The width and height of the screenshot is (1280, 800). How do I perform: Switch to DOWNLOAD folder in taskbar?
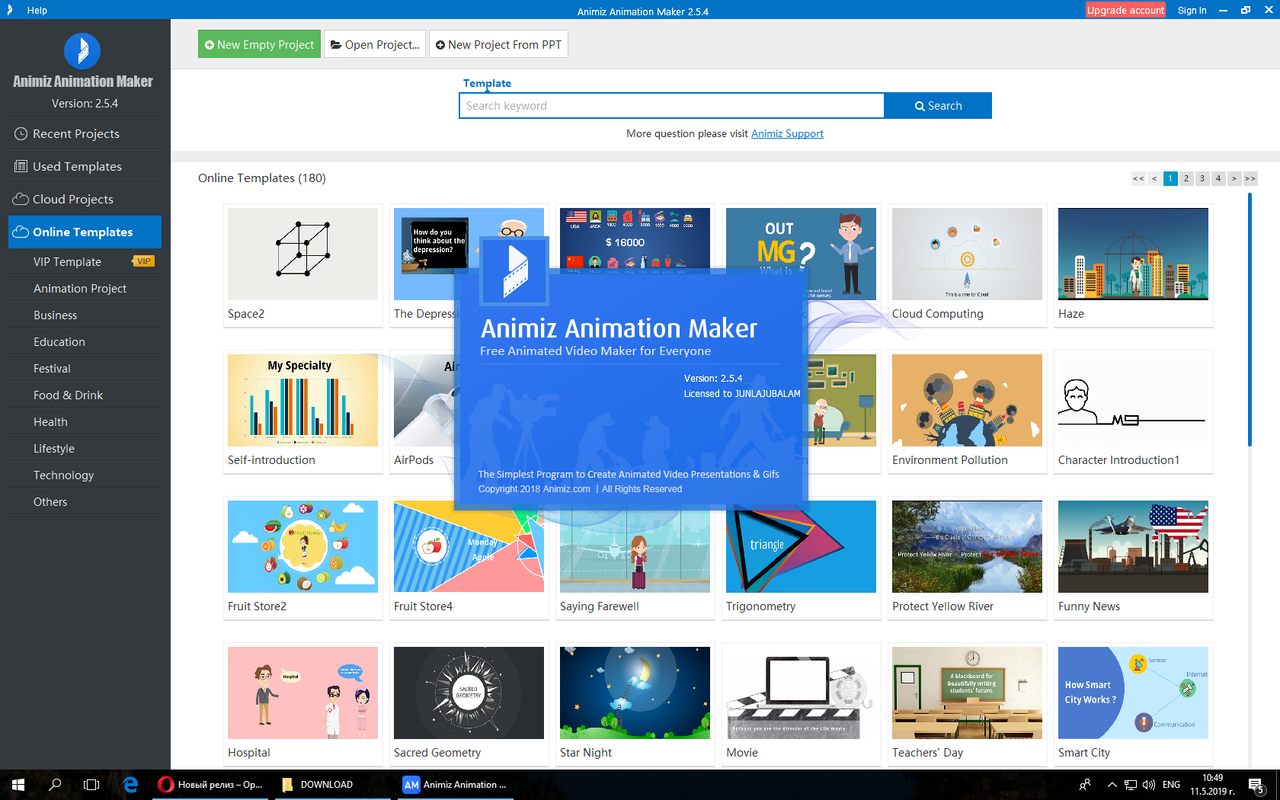(x=334, y=785)
